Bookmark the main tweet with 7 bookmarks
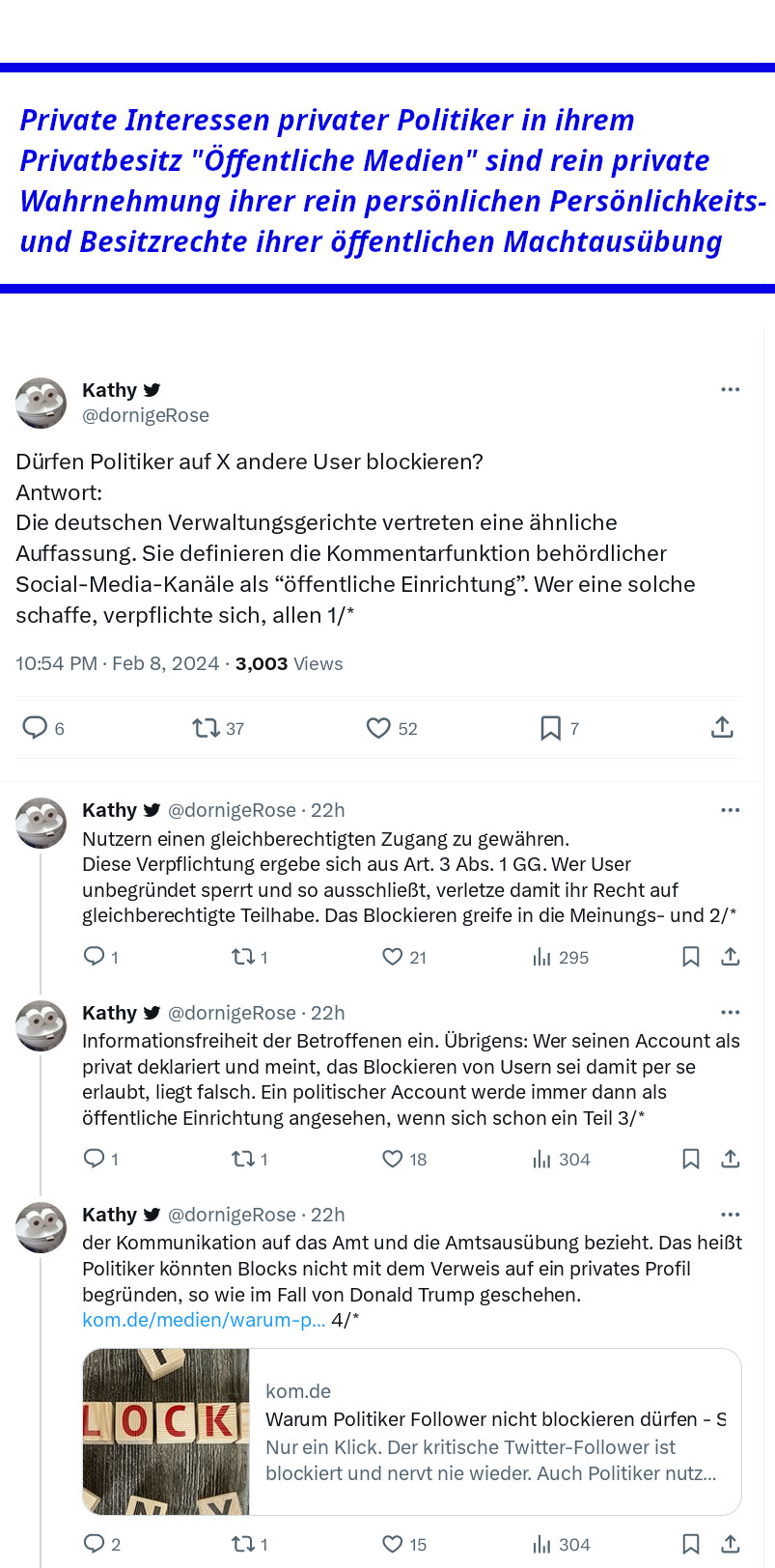Viewport: 775px width, 1568px height. coord(550,728)
